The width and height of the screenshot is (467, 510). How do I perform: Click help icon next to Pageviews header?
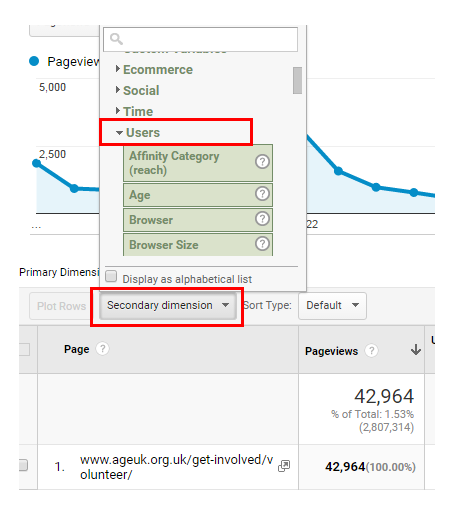tap(371, 351)
